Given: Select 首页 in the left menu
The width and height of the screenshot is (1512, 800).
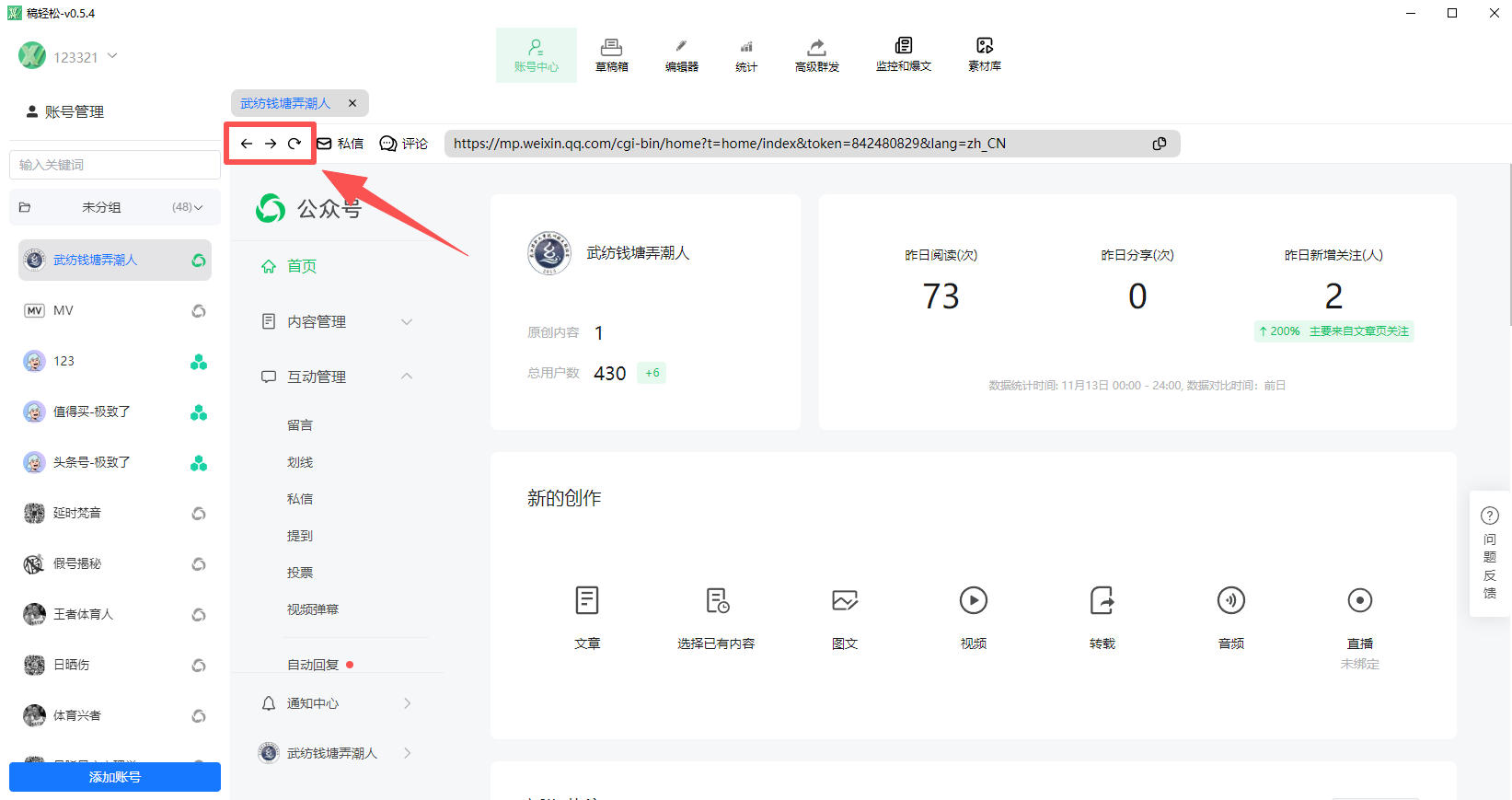Looking at the screenshot, I should [301, 266].
